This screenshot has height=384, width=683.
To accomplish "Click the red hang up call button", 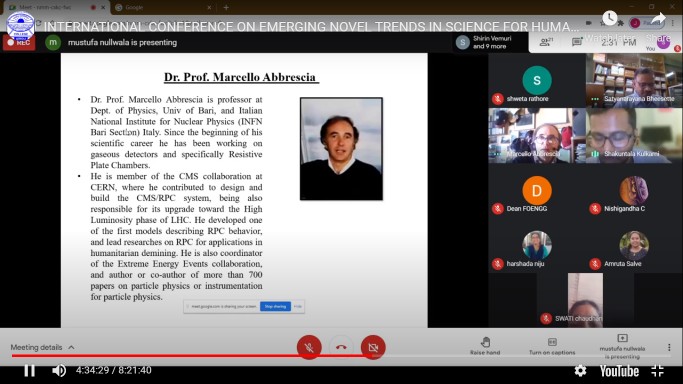I will pos(341,347).
